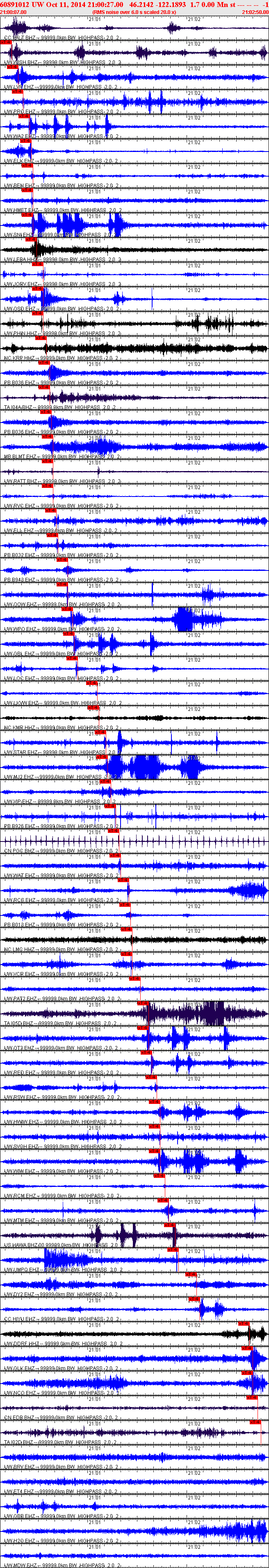This screenshot has width=269, height=1568.
Task: Click red pick marker above CC.VALT label
Action: (5, 42)
